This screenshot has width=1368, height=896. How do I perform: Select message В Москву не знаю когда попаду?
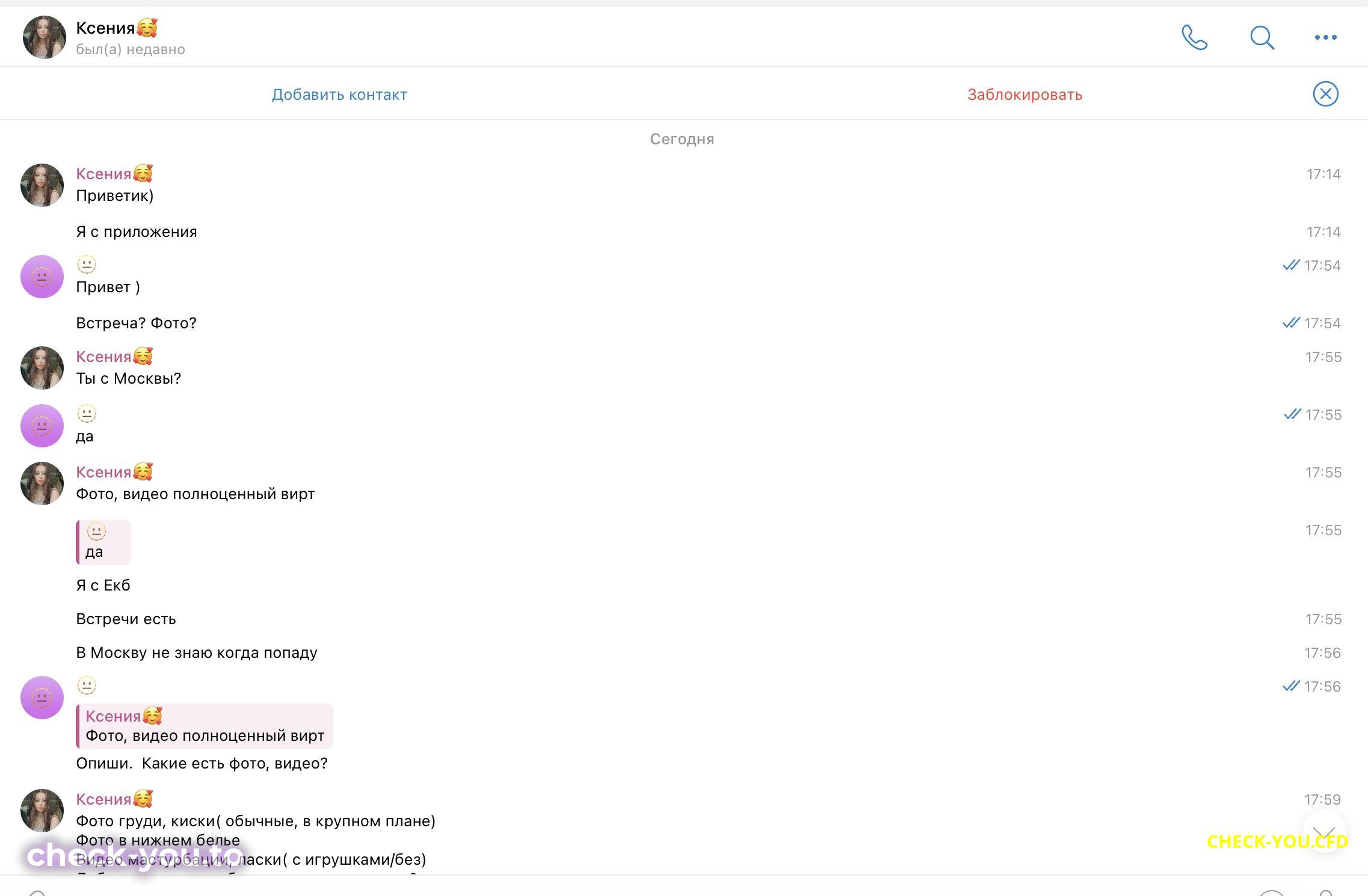click(x=197, y=653)
